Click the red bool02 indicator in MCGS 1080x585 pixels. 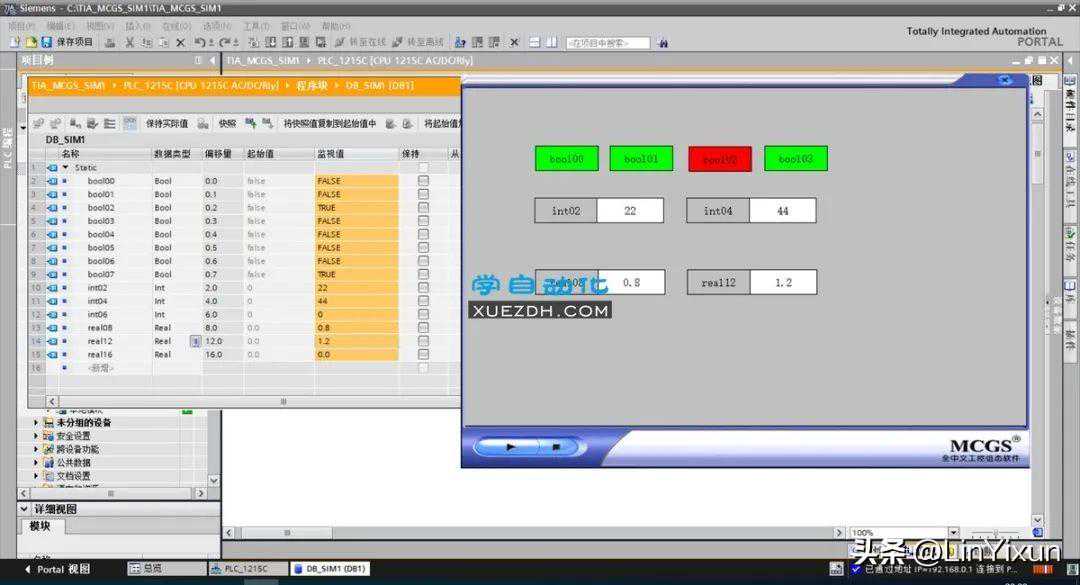pos(719,158)
